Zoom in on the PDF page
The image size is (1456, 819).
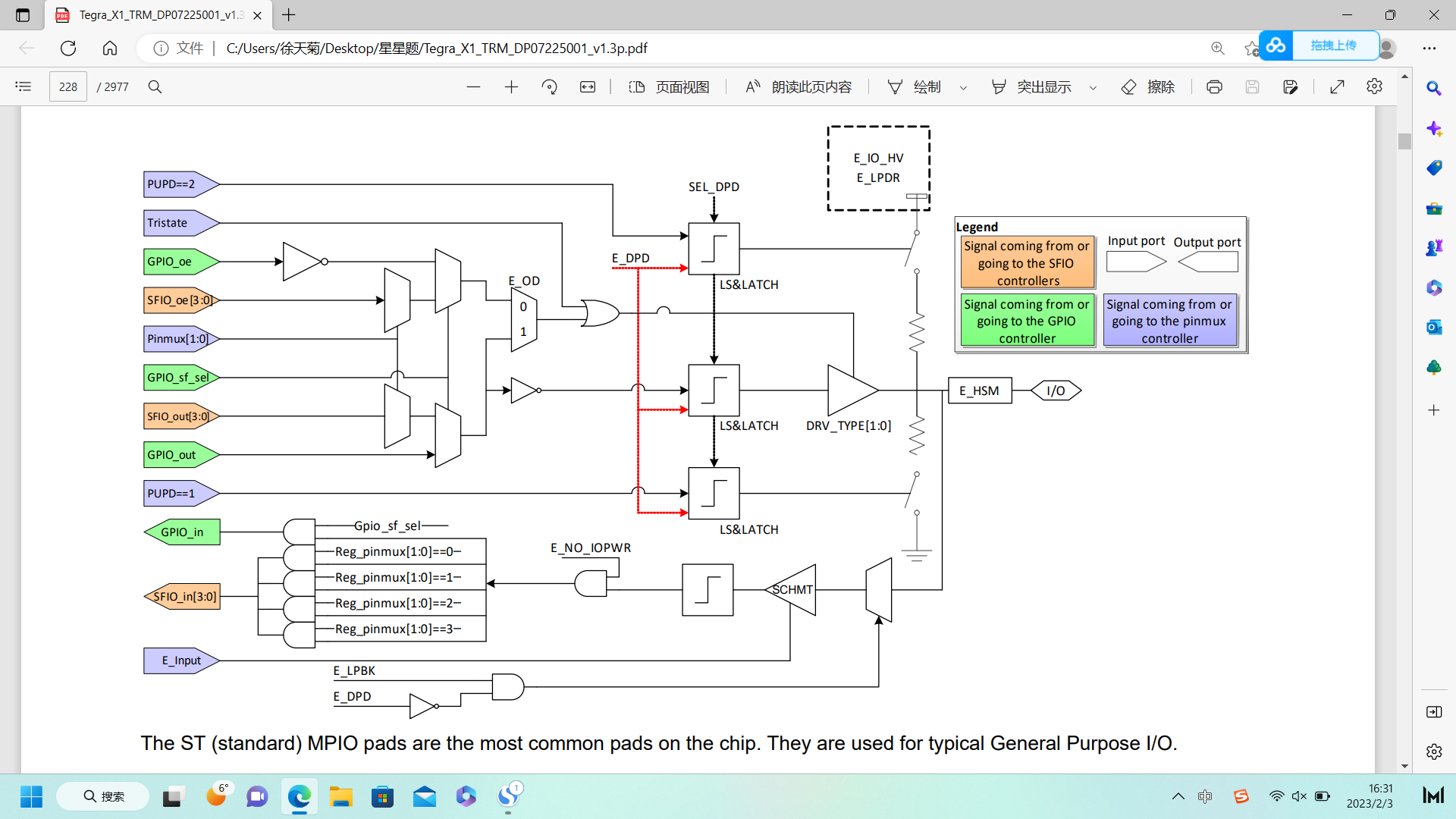click(512, 86)
